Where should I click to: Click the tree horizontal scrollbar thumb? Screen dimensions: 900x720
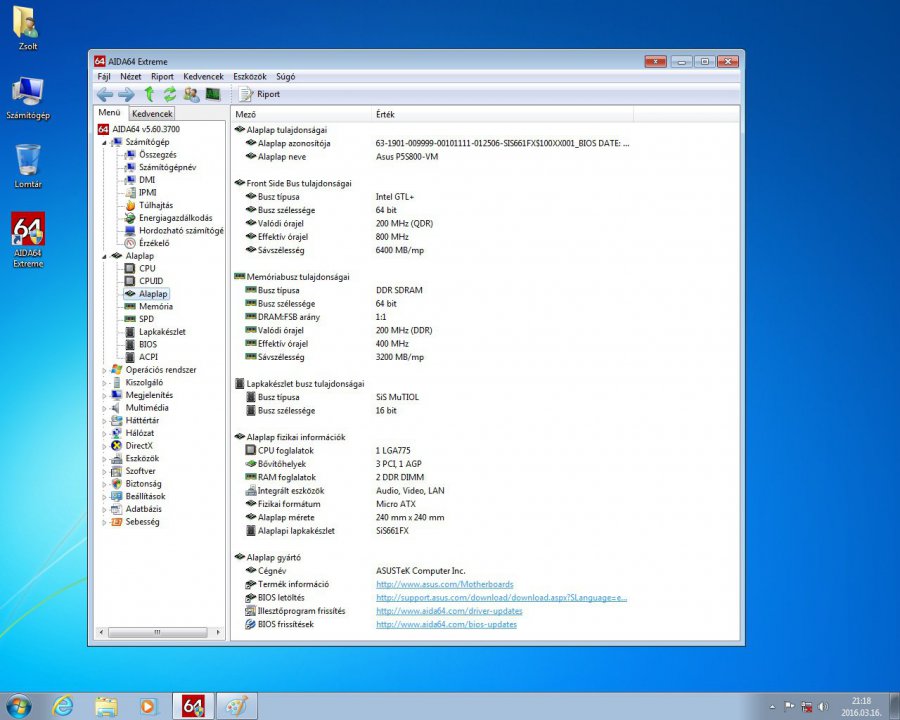coord(157,632)
